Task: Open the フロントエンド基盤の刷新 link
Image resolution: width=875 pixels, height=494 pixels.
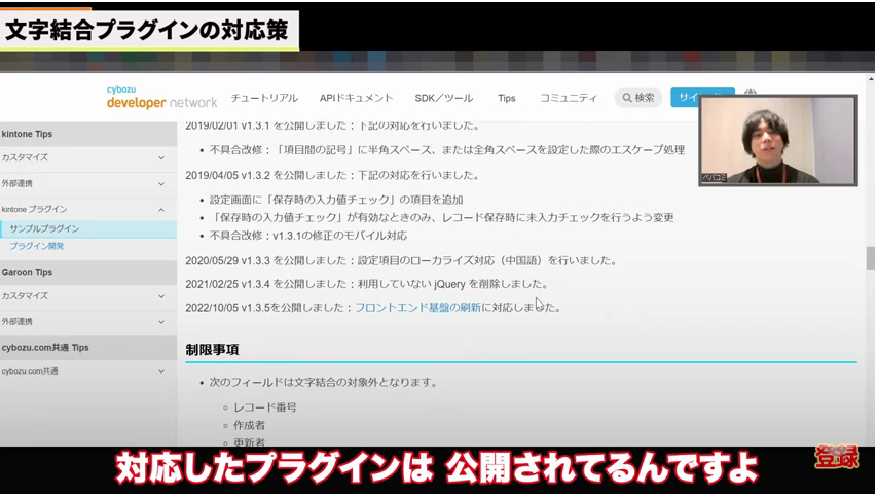Action: click(418, 308)
